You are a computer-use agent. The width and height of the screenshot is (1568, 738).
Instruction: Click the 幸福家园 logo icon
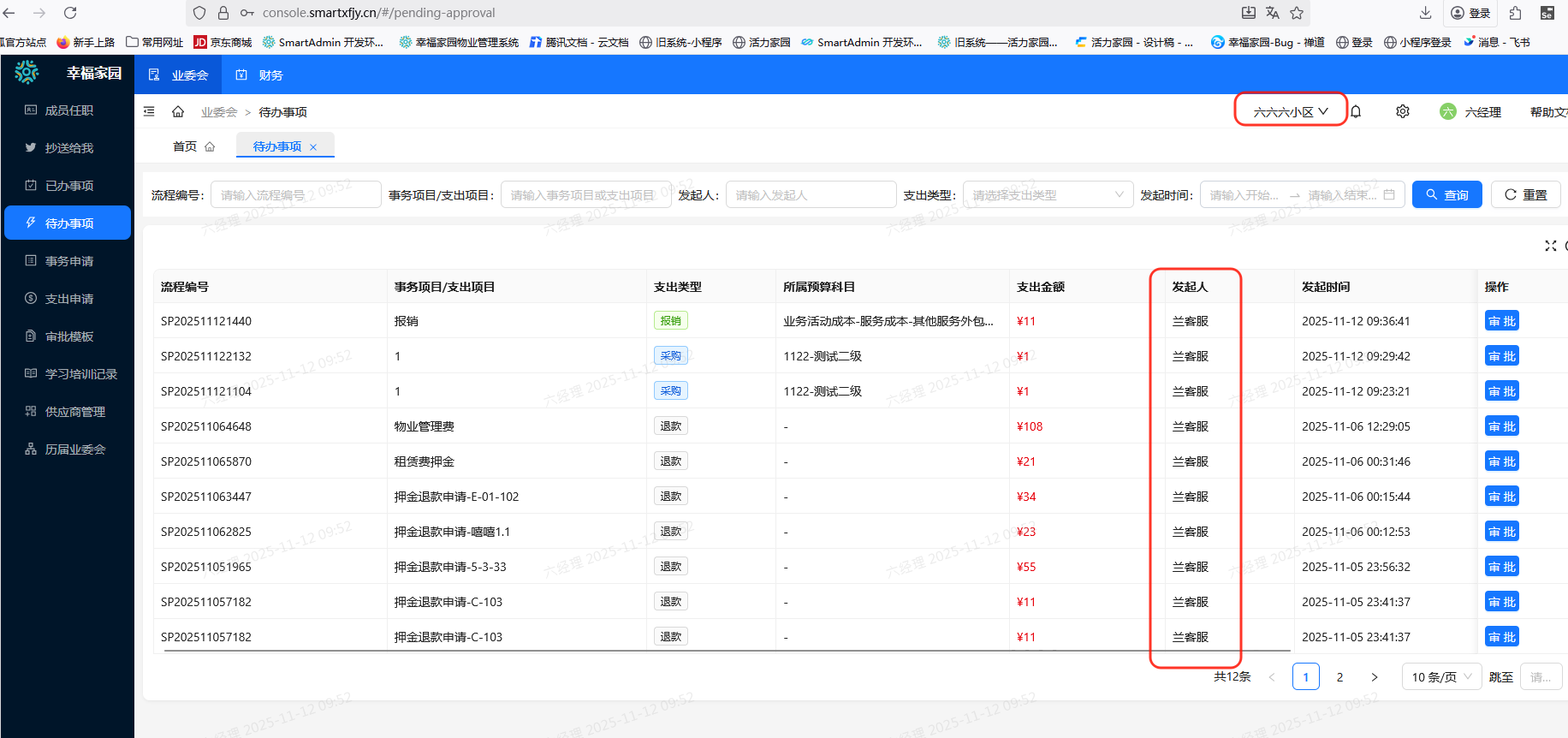pos(27,73)
